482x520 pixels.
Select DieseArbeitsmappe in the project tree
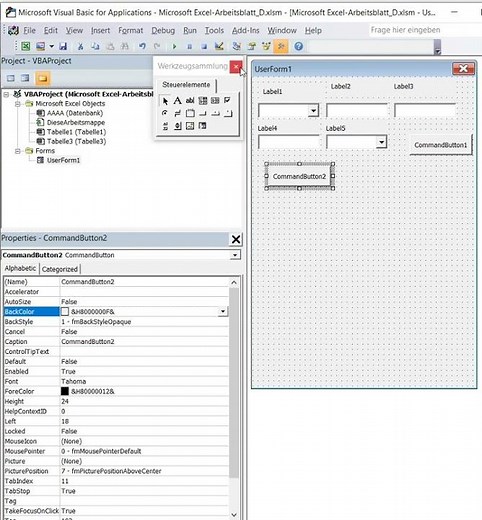pyautogui.click(x=76, y=122)
